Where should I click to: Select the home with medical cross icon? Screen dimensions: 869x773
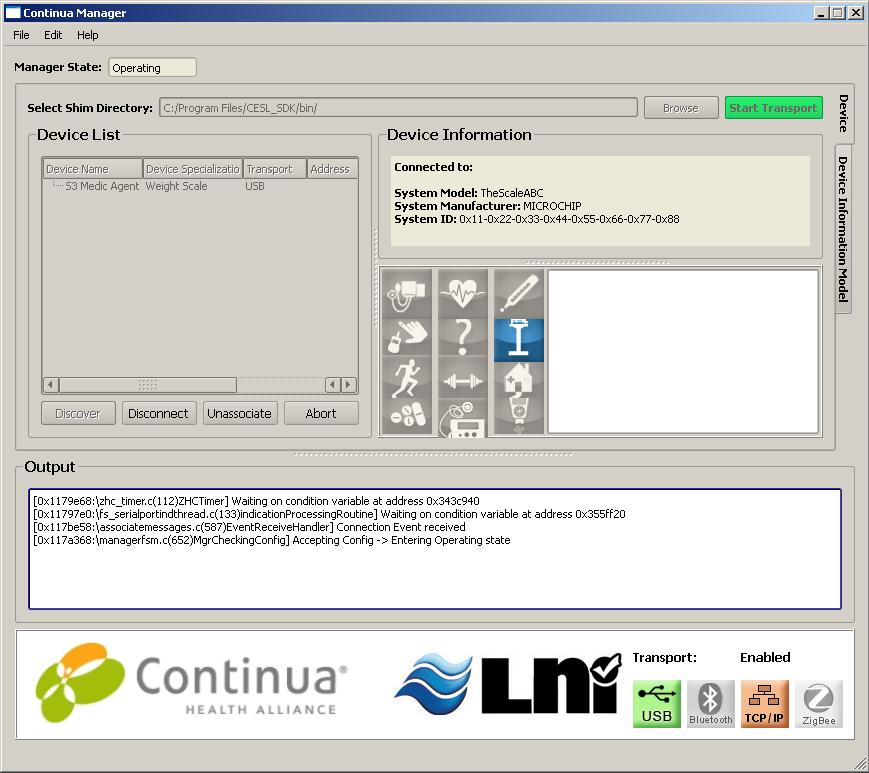[519, 378]
